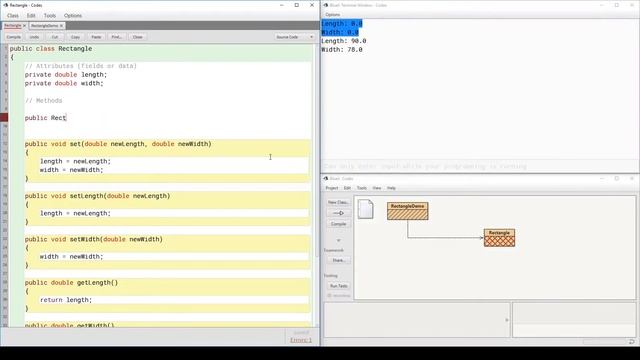Open the editor's Options menu

pyautogui.click(x=73, y=16)
